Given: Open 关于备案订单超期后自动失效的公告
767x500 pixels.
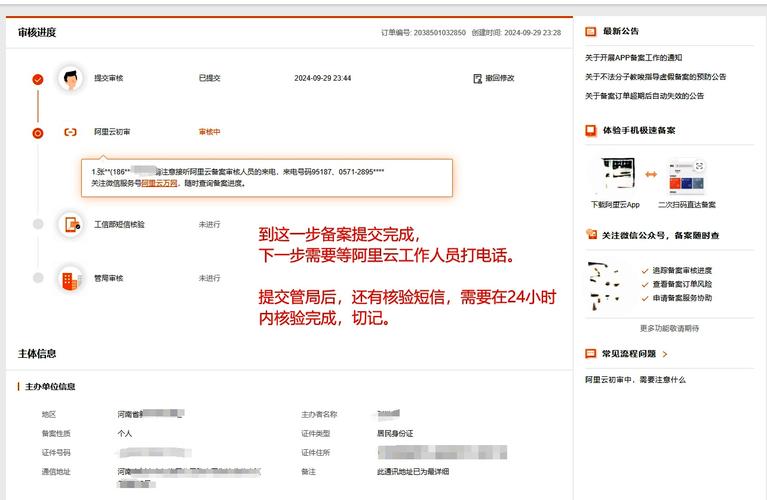Looking at the screenshot, I should coord(644,96).
